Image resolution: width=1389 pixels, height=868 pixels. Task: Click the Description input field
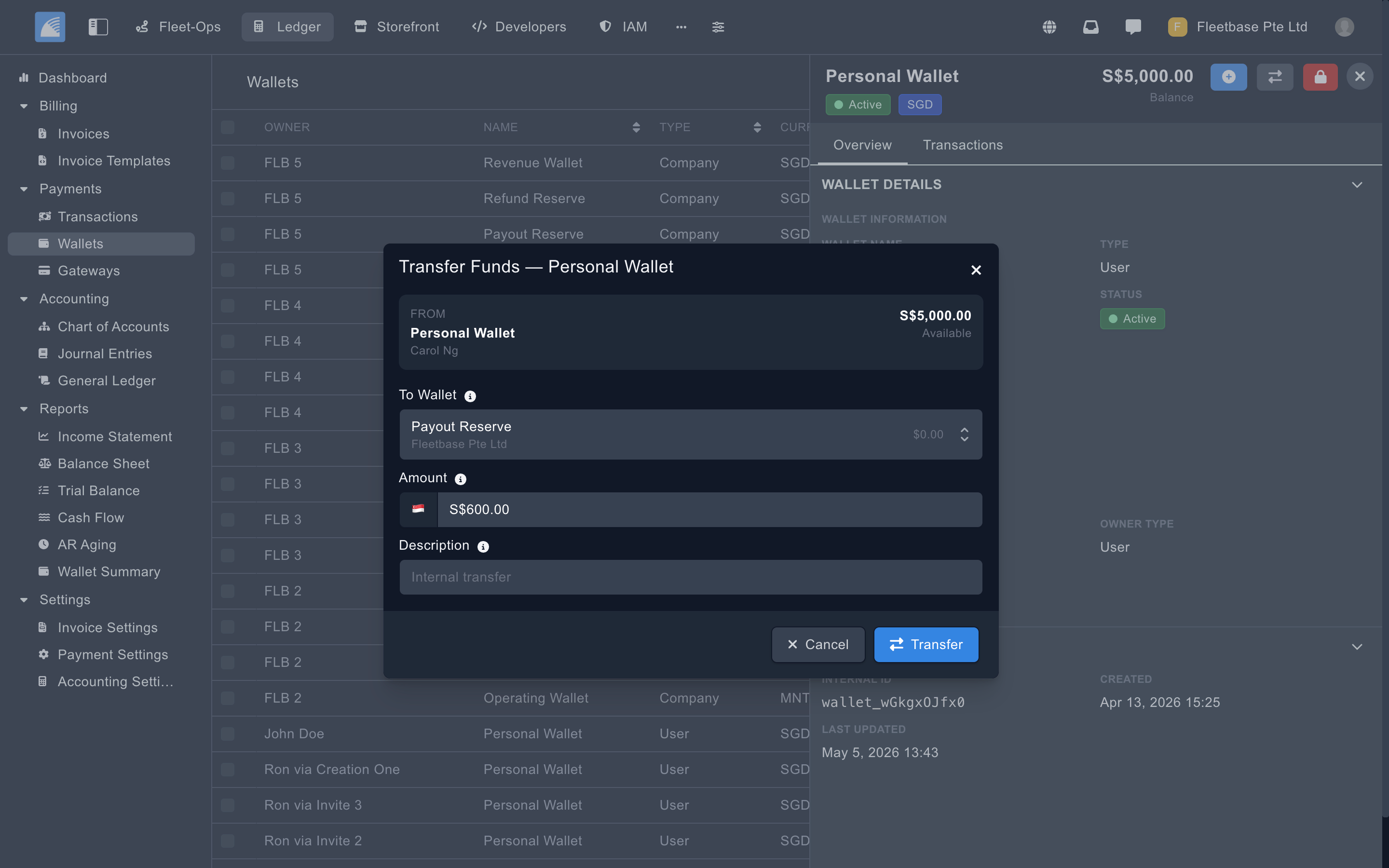coord(691,577)
